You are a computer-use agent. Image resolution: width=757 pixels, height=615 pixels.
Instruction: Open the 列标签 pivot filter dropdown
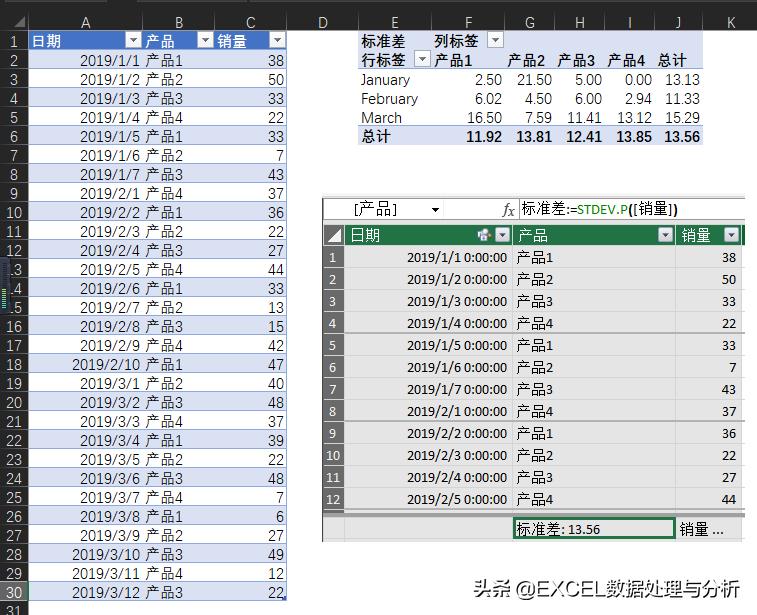[495, 40]
